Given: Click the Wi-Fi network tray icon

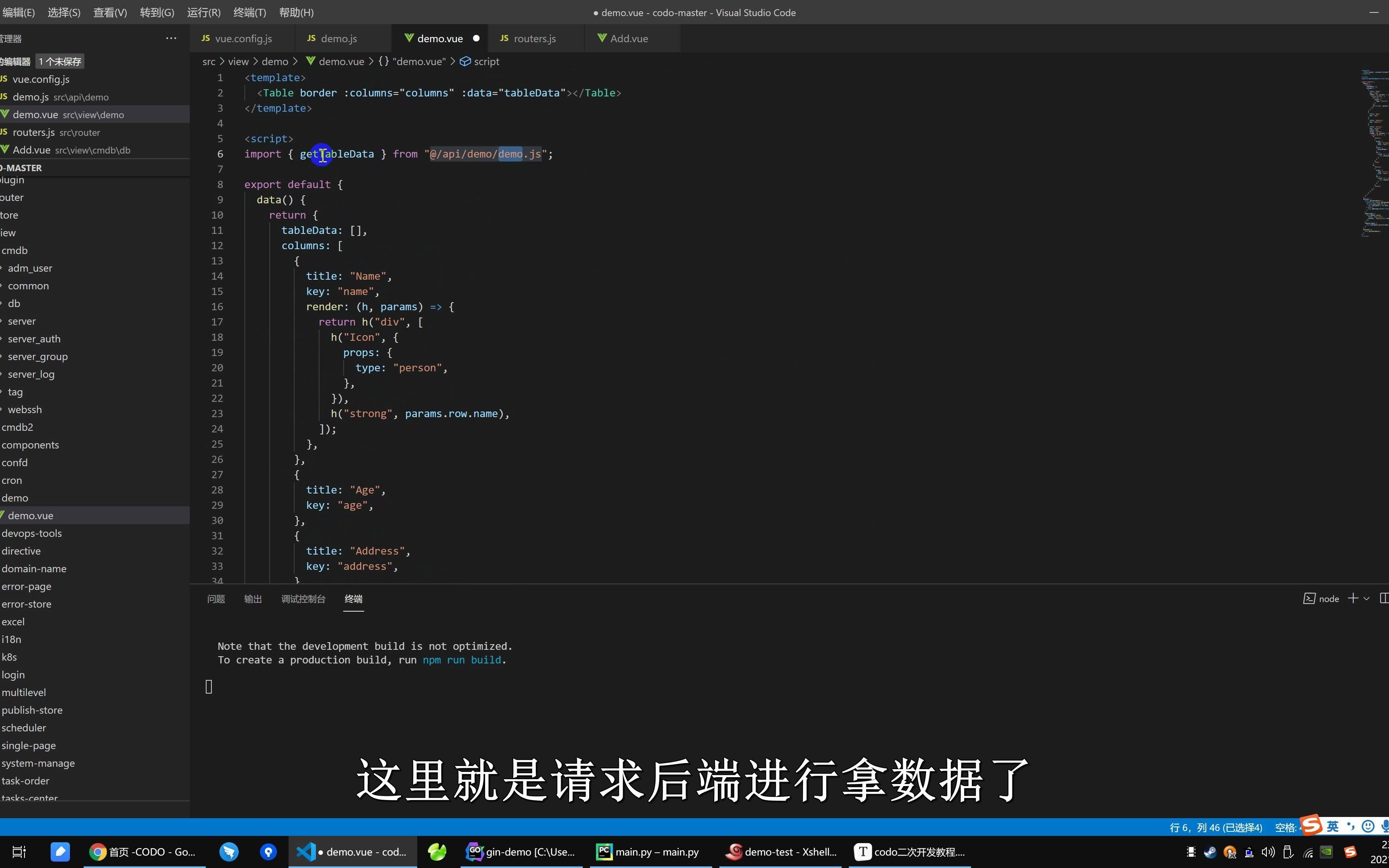Looking at the screenshot, I should (x=1308, y=852).
